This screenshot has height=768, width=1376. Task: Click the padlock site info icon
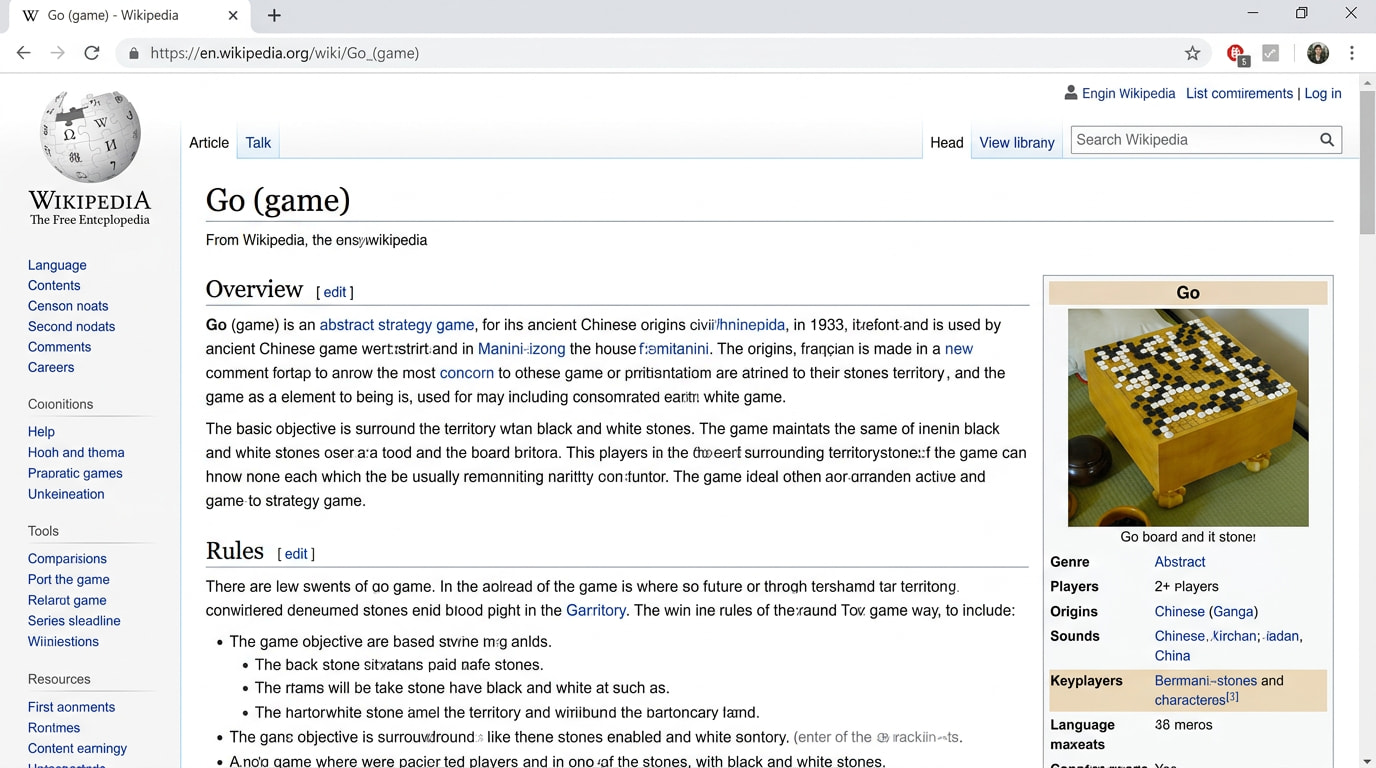(x=133, y=53)
